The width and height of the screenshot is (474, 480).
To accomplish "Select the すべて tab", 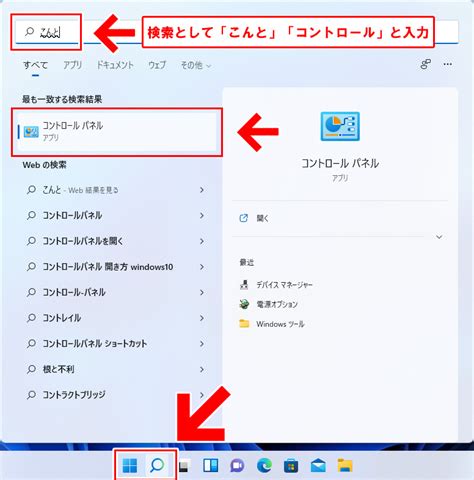I will 35,65.
